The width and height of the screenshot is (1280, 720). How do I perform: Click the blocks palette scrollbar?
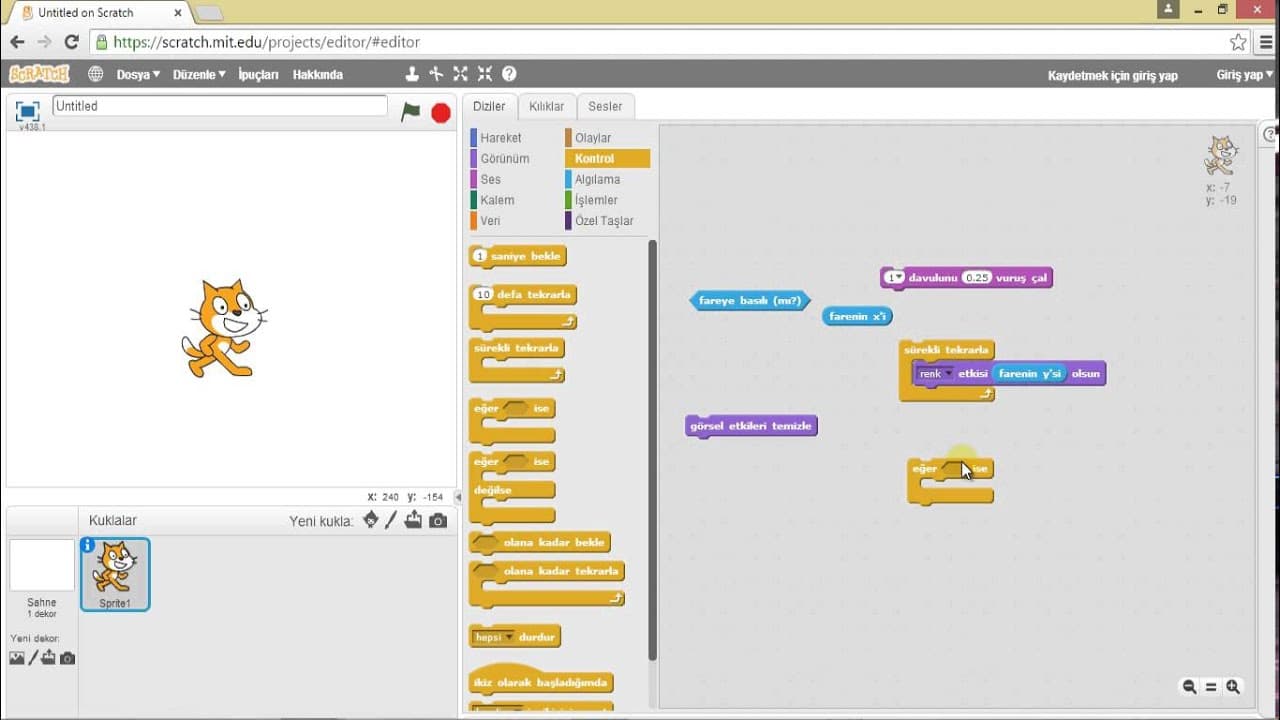(653, 450)
